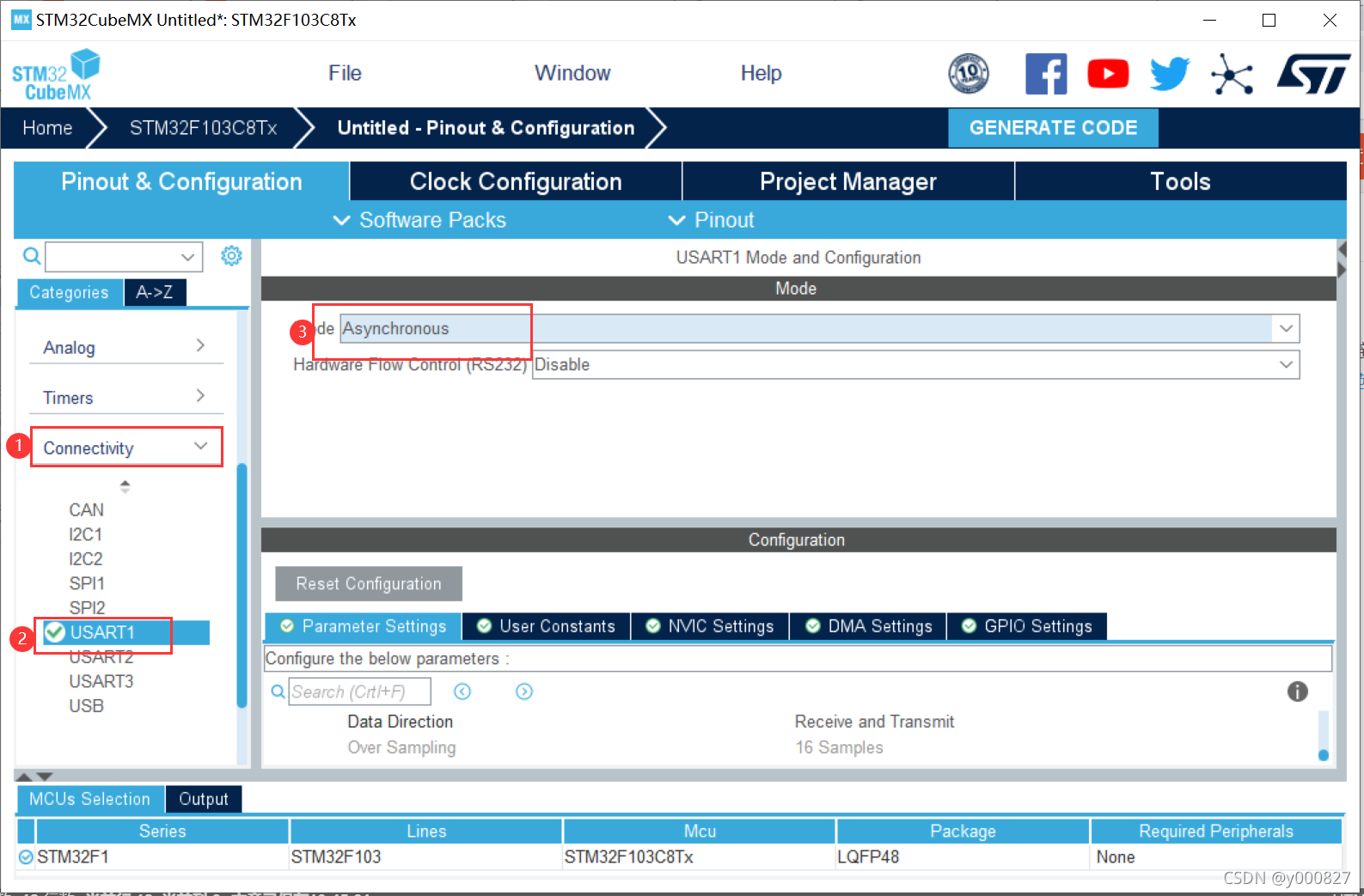Viewport: 1364px width, 896px height.
Task: Click the panel collapse arrows at right edge
Action: [x=1342, y=259]
